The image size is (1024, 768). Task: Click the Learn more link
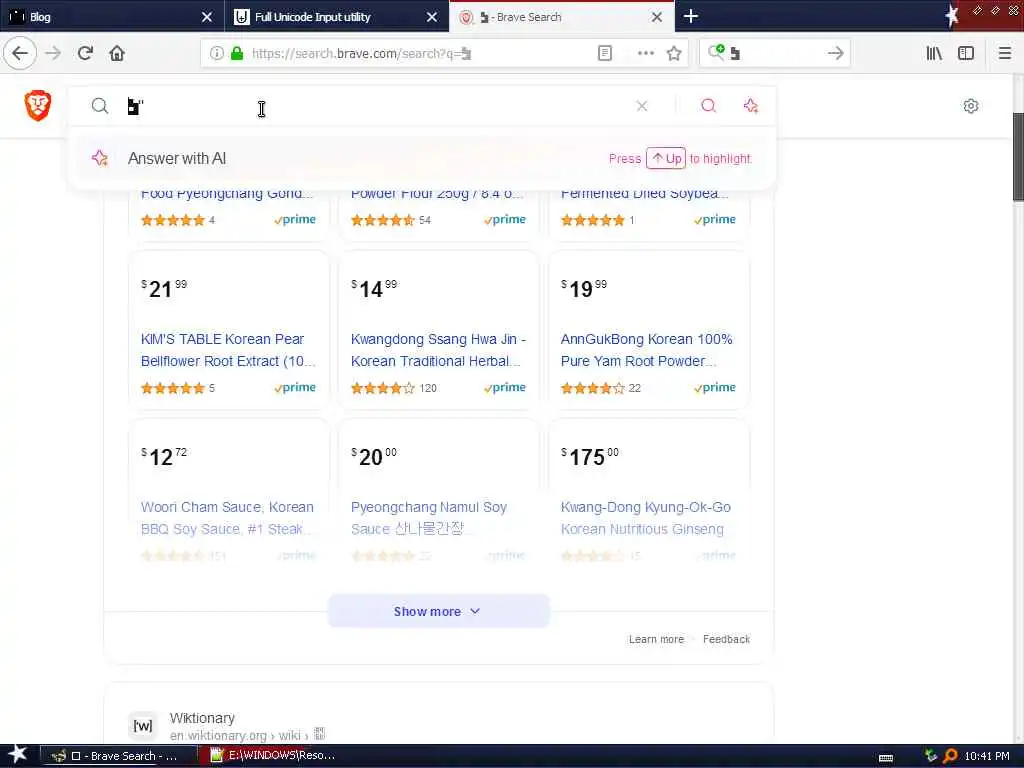(656, 639)
